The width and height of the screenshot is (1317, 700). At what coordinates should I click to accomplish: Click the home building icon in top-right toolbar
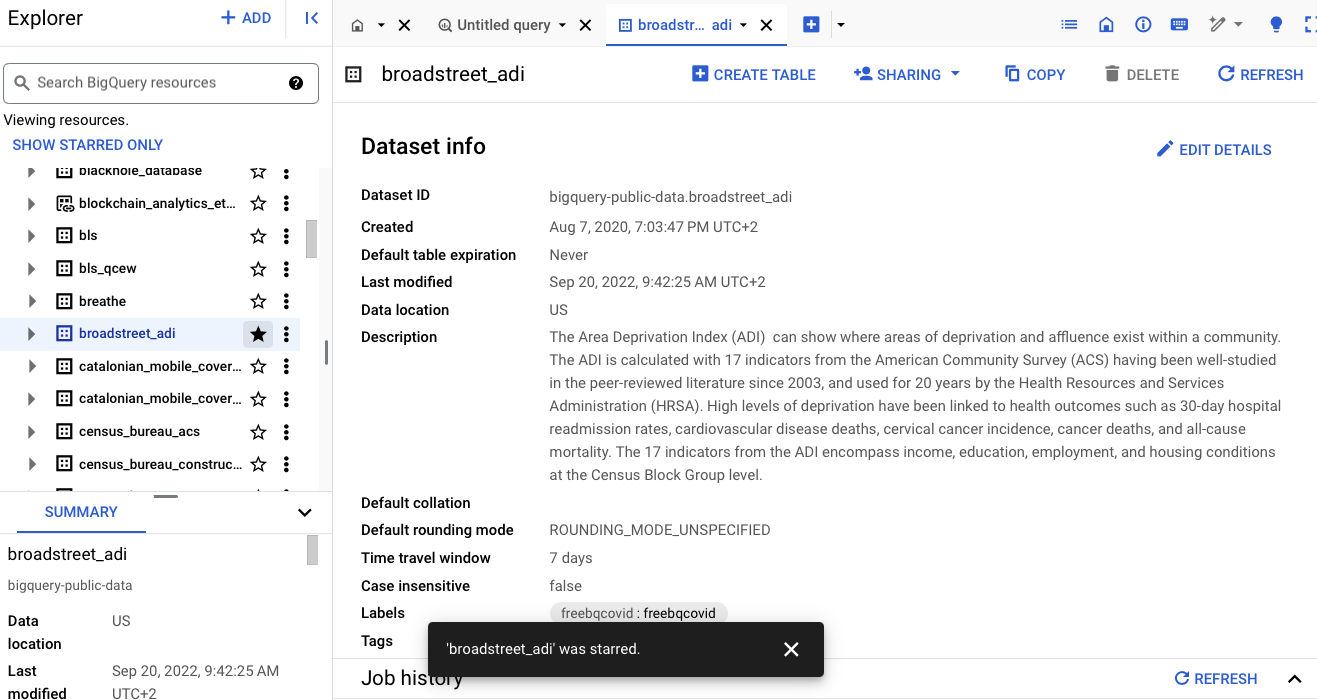(x=1106, y=25)
